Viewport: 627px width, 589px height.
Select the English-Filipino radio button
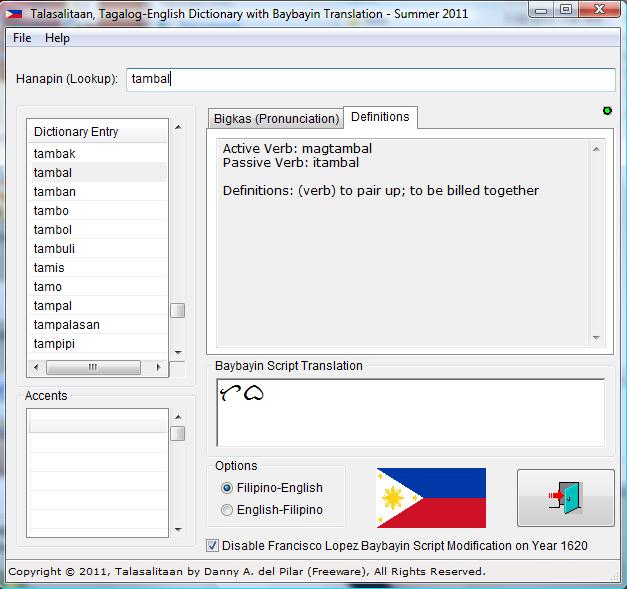coord(227,510)
